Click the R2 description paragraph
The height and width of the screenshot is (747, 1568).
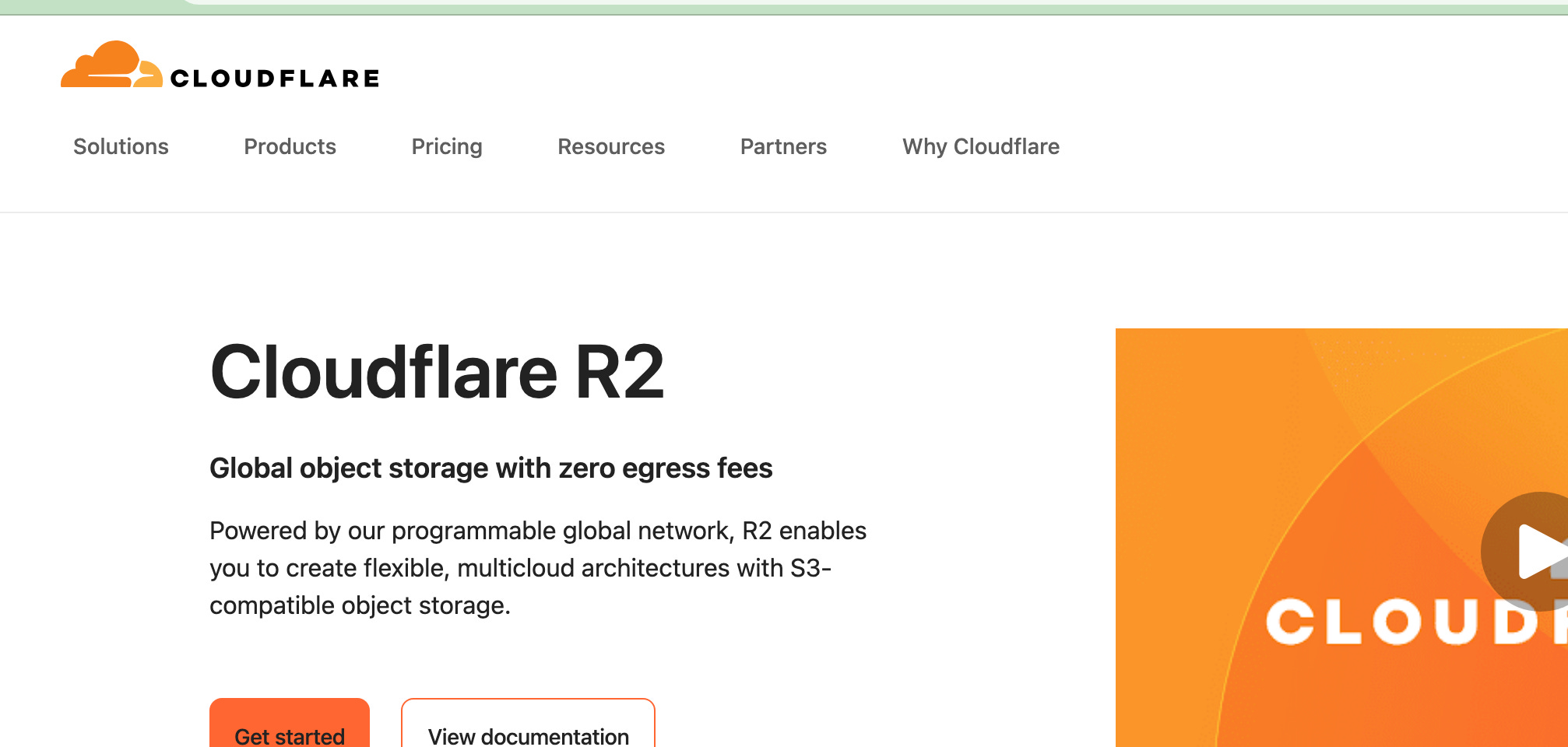(x=537, y=567)
